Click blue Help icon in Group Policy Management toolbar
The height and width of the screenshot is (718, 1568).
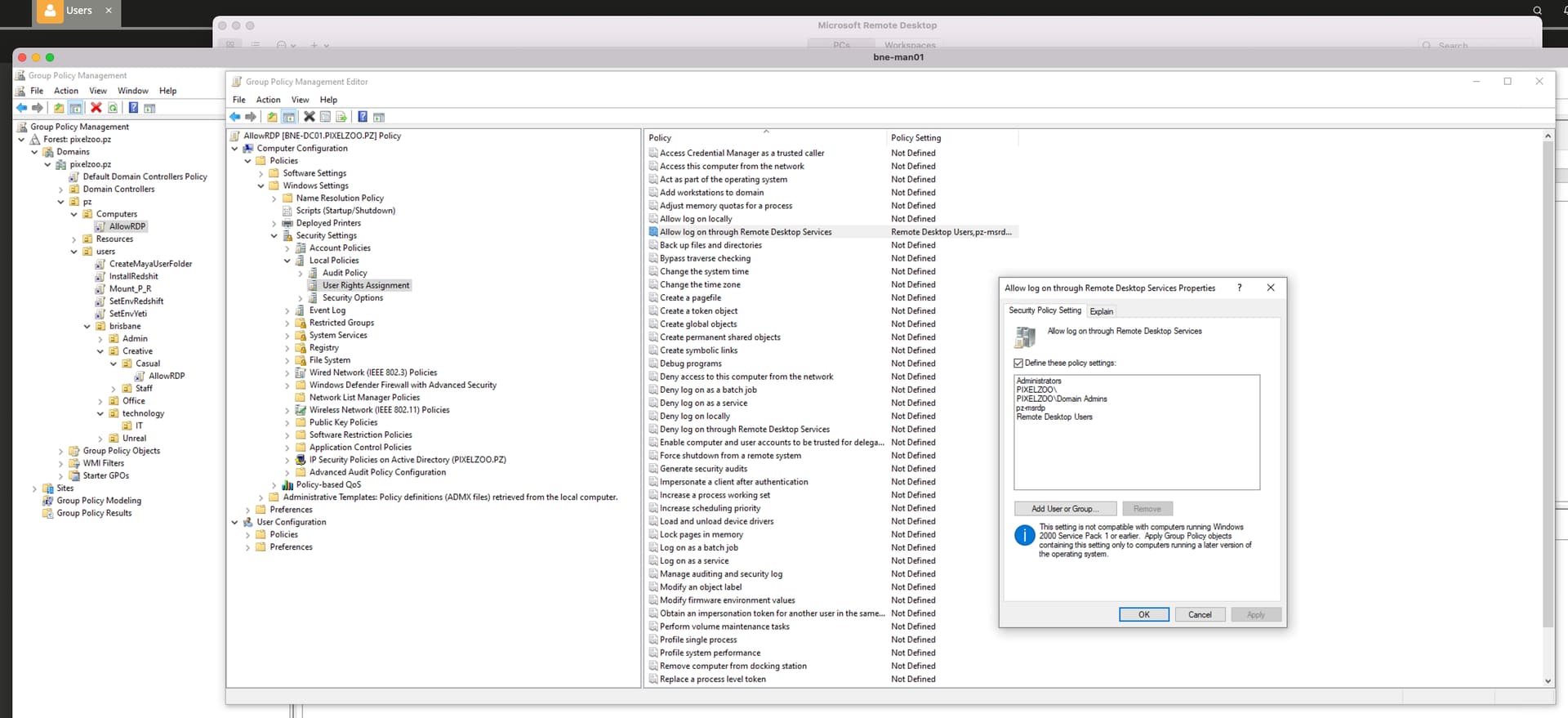coord(133,108)
